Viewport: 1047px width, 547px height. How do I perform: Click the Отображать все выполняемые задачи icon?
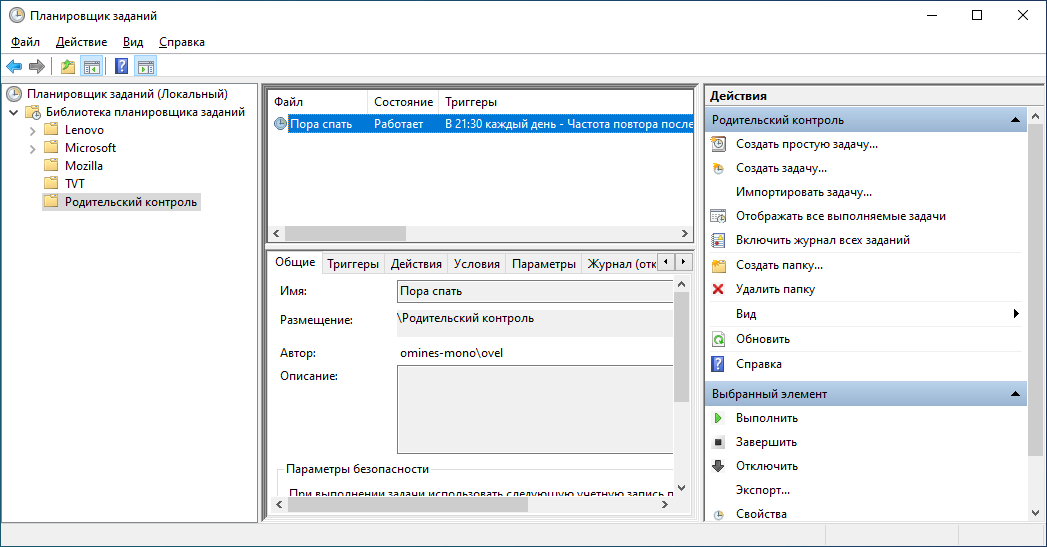(718, 216)
